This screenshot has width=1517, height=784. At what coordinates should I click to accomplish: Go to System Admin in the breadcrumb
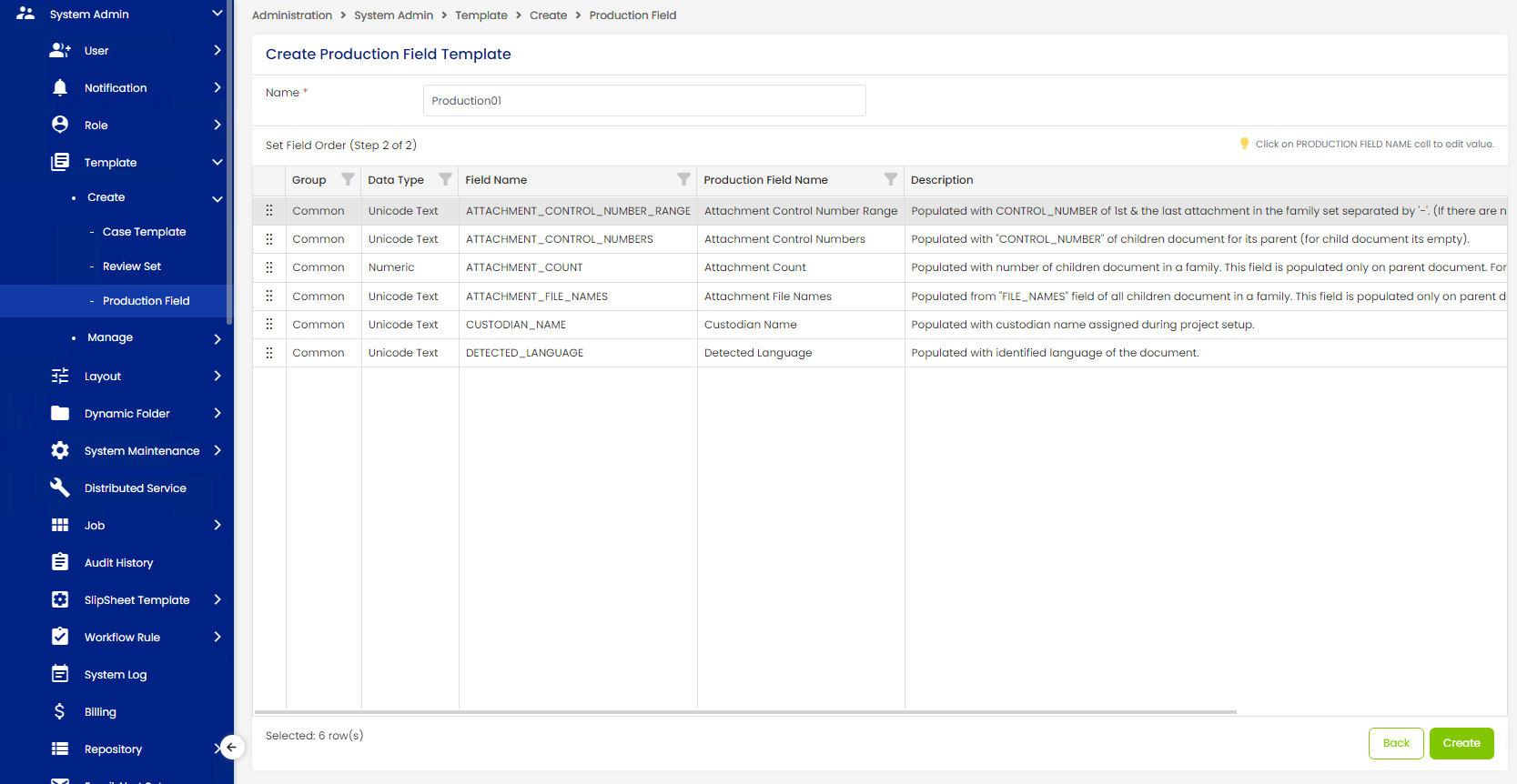393,15
